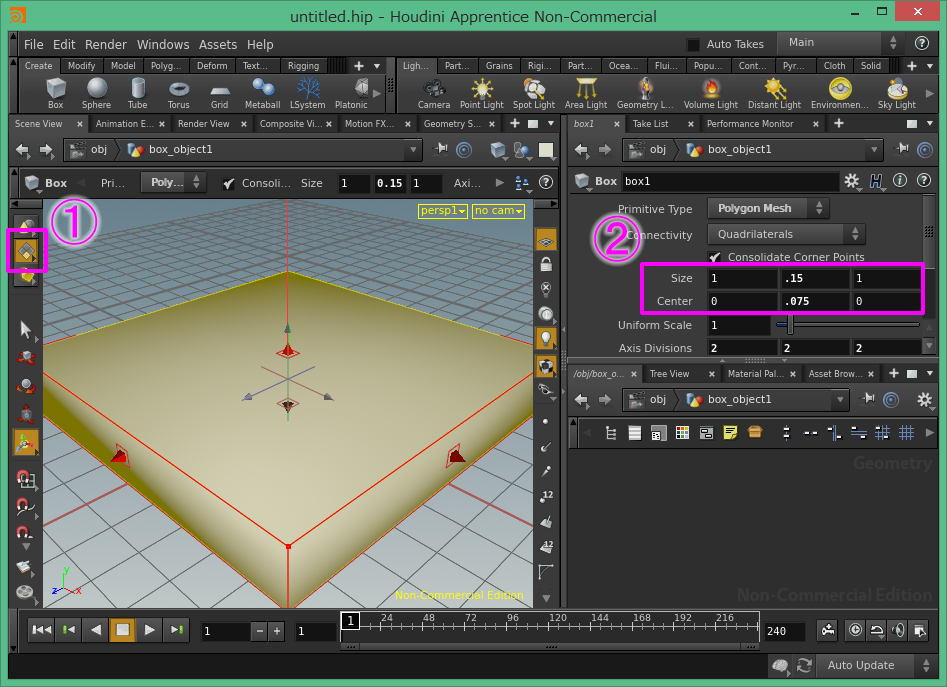Image resolution: width=947 pixels, height=687 pixels.
Task: Open the persp1 viewport menu
Action: tap(443, 211)
